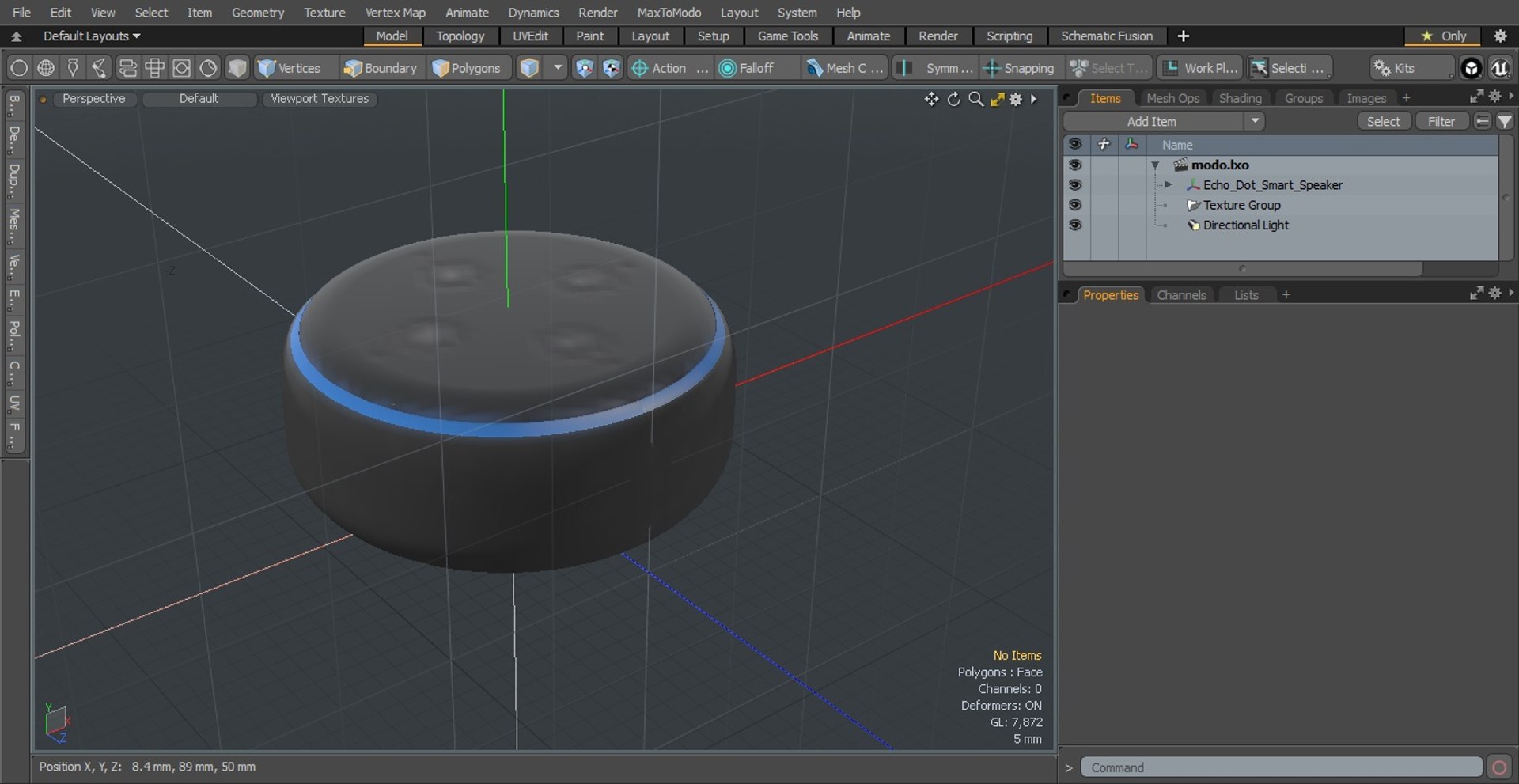
Task: Click the command record button
Action: [1499, 767]
